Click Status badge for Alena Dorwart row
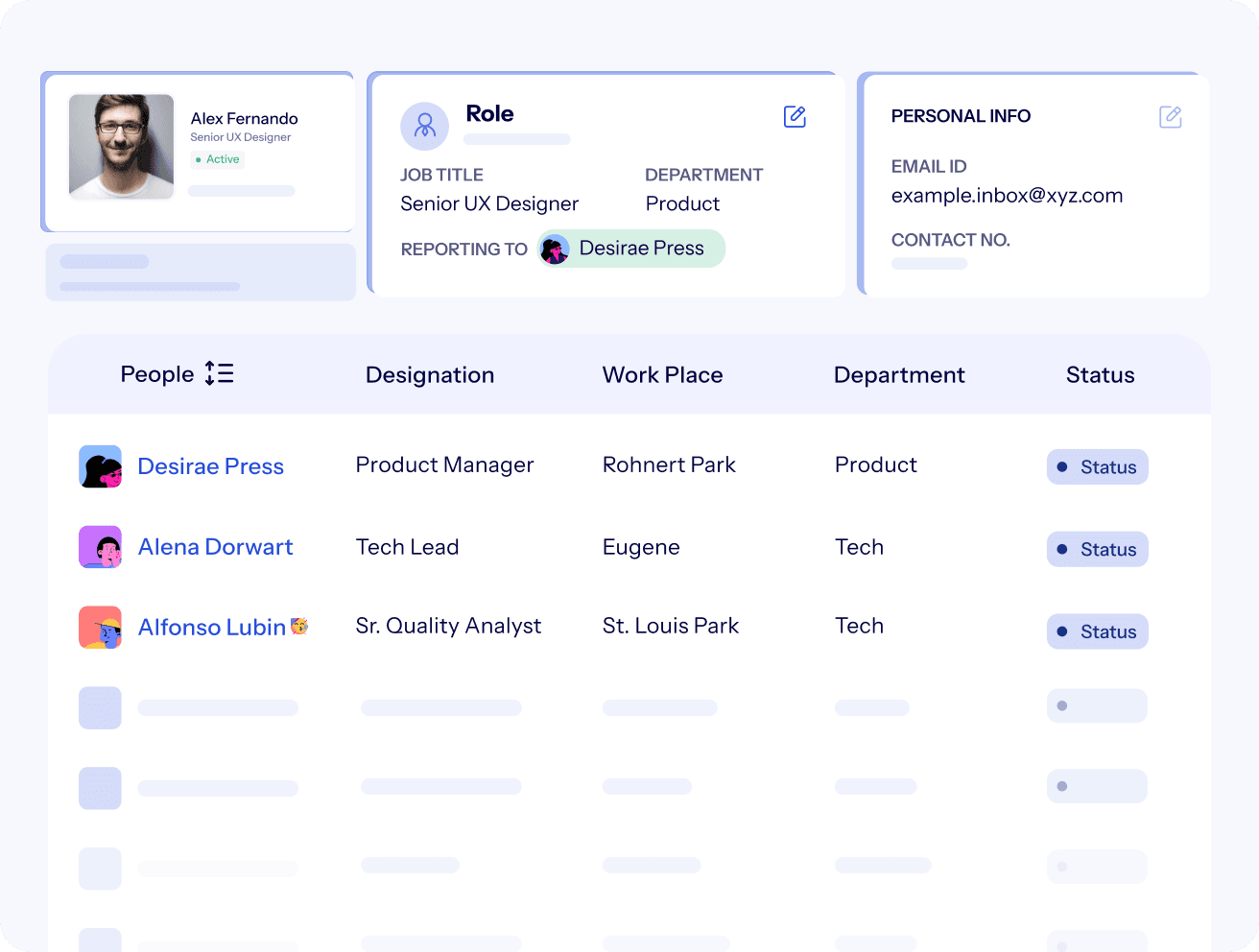This screenshot has width=1259, height=952. pyautogui.click(x=1097, y=550)
